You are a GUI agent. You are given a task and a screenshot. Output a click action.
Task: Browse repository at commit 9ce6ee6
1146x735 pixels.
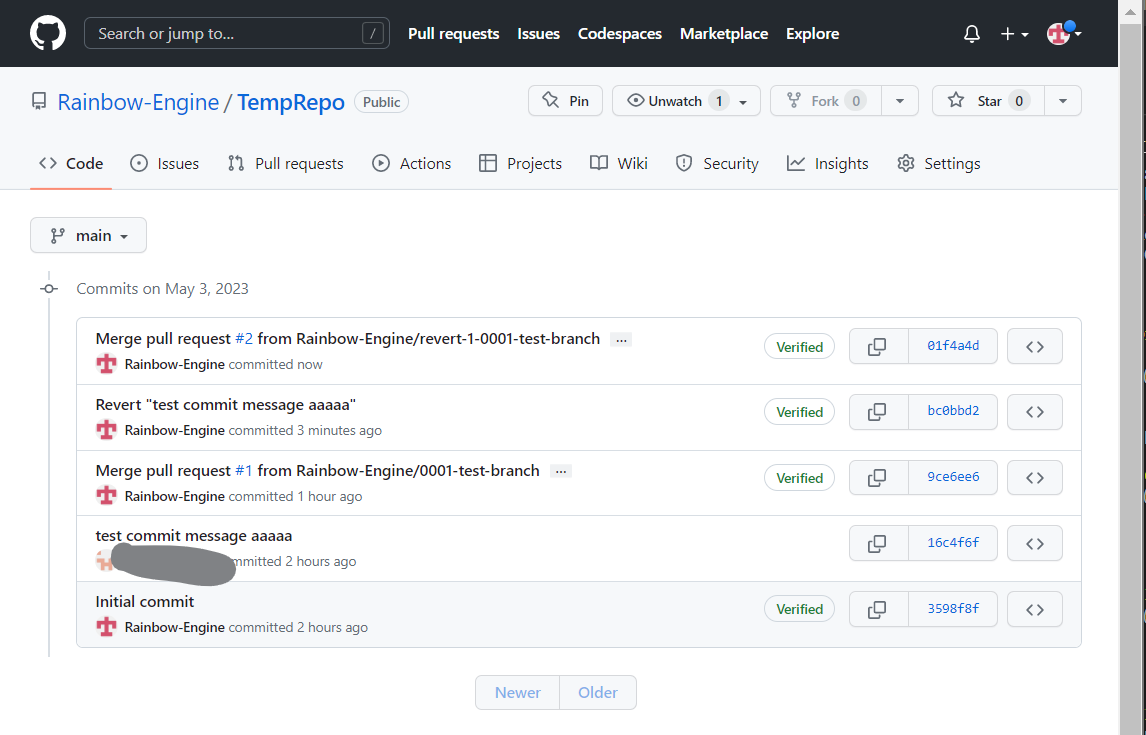[1035, 478]
